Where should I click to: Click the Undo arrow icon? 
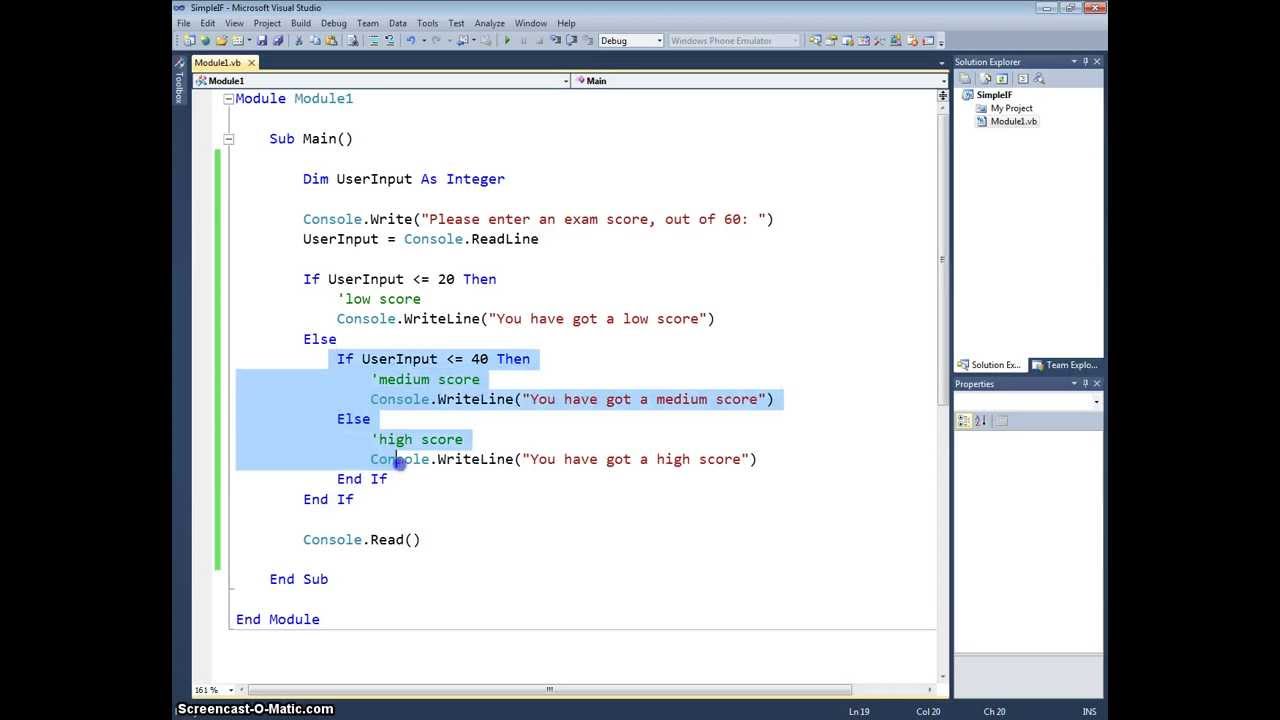pyautogui.click(x=410, y=41)
